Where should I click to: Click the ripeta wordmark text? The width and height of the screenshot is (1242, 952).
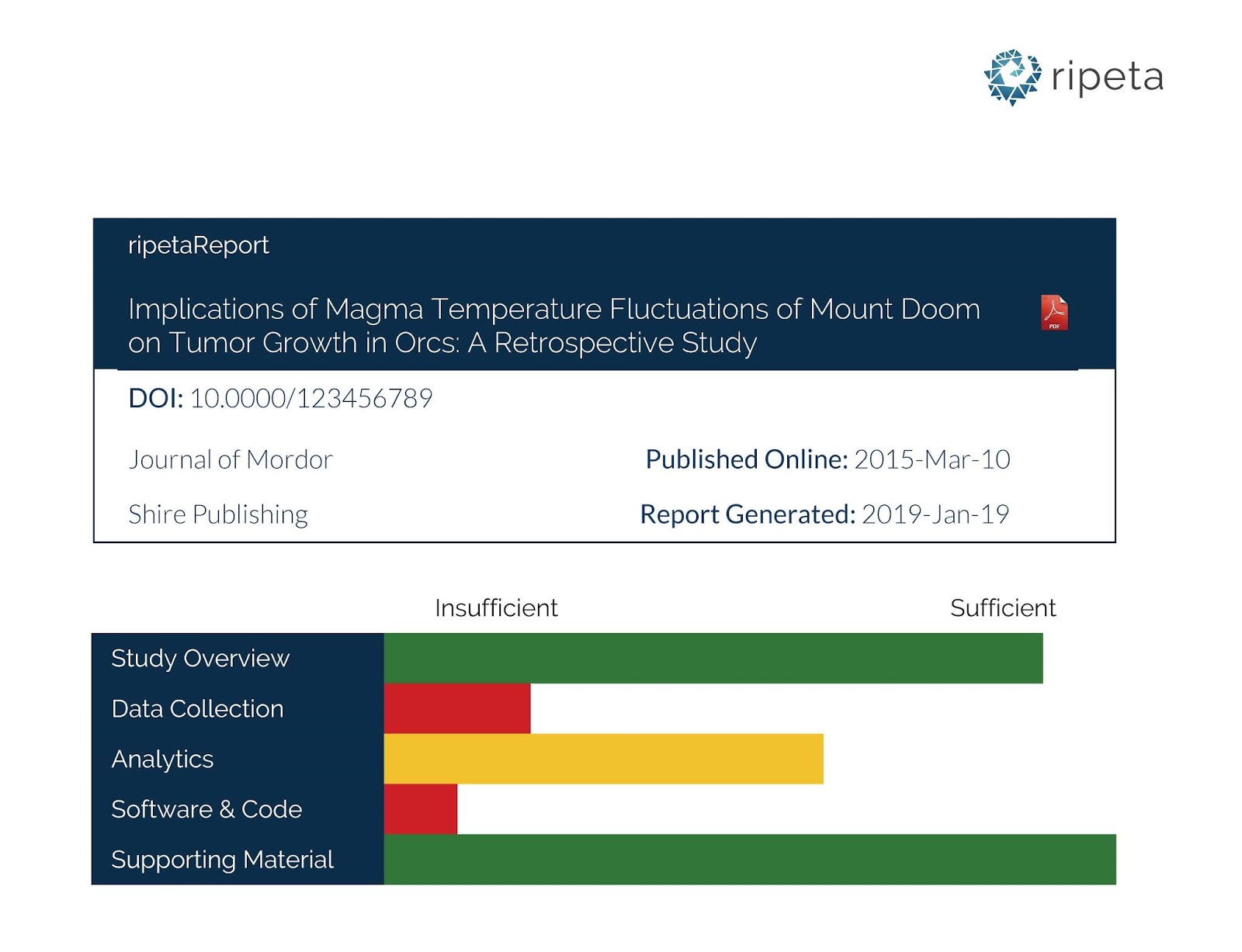[1107, 77]
